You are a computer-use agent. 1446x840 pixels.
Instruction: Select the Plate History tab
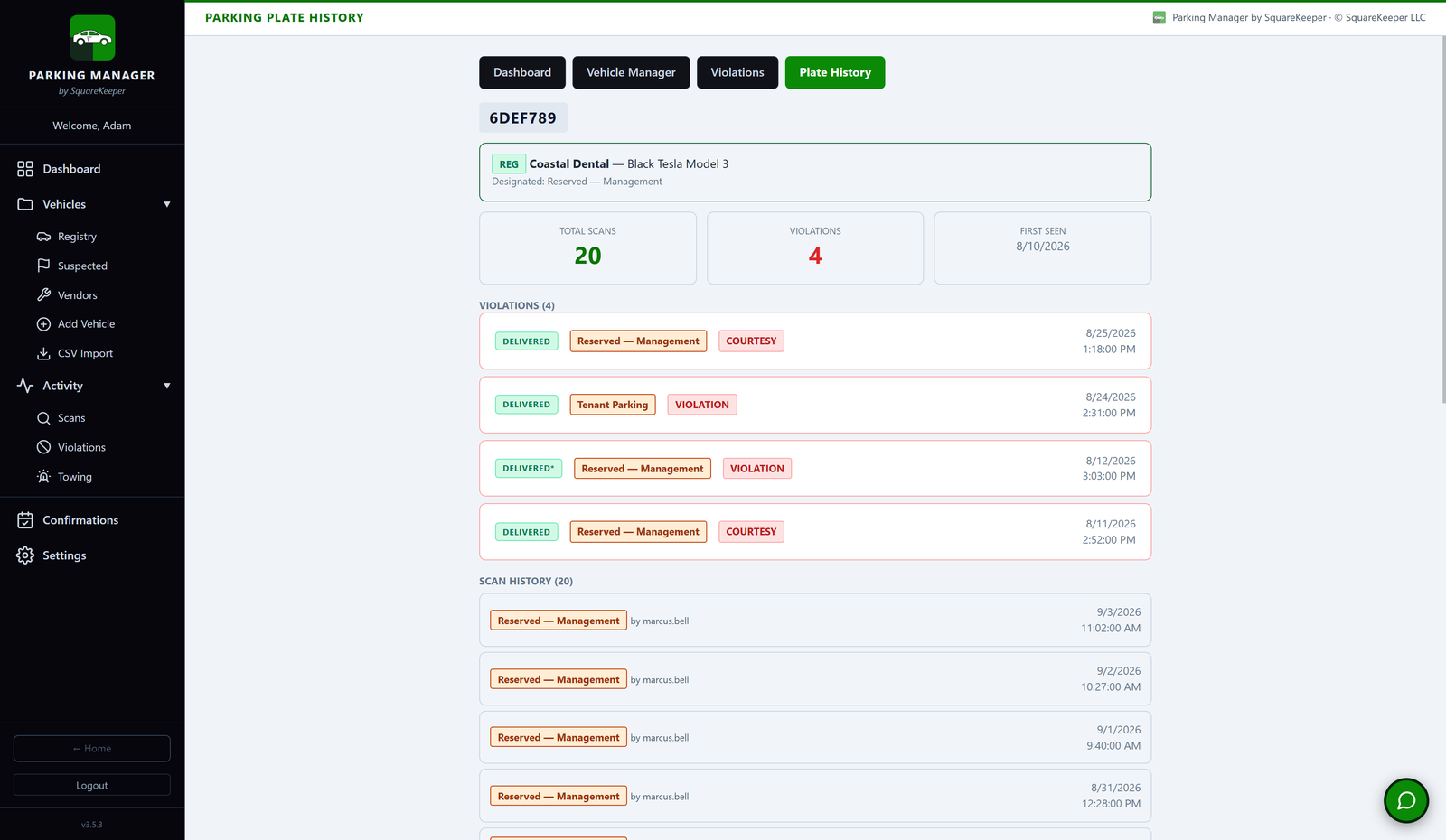[x=835, y=72]
